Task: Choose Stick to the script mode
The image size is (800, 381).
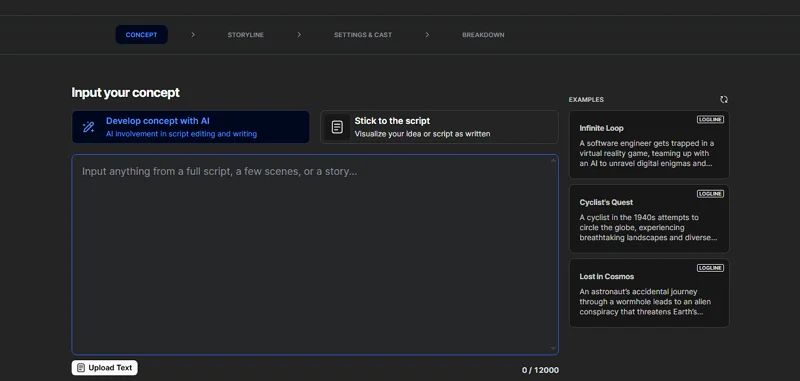Action: 439,127
